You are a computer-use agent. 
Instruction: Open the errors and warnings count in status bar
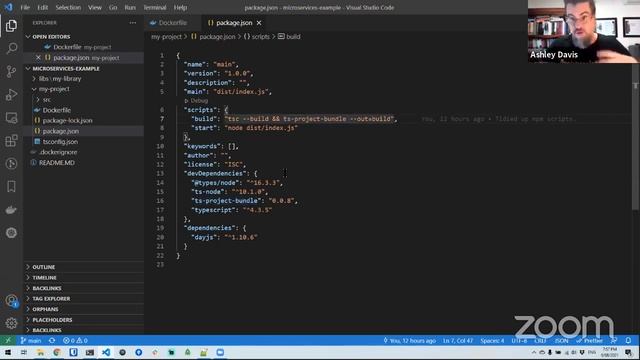pos(75,340)
